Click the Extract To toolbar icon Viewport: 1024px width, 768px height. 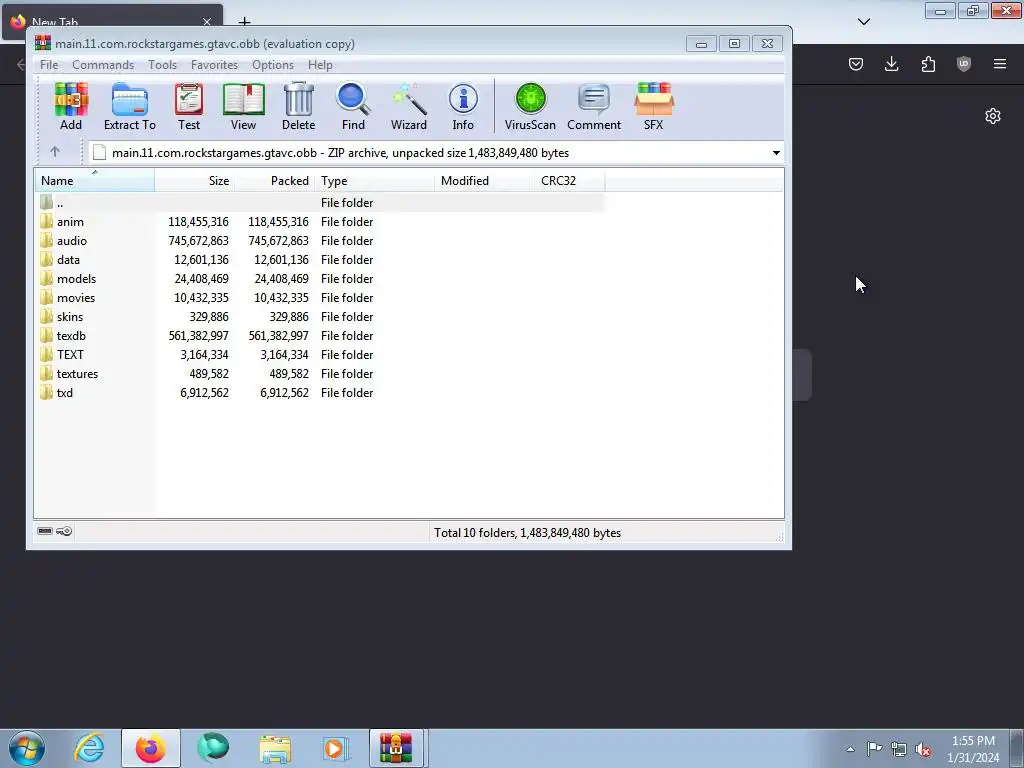129,106
